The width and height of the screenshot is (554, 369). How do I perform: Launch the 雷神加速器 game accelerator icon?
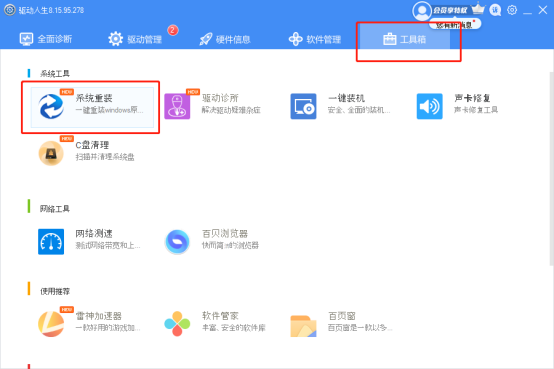pos(51,324)
